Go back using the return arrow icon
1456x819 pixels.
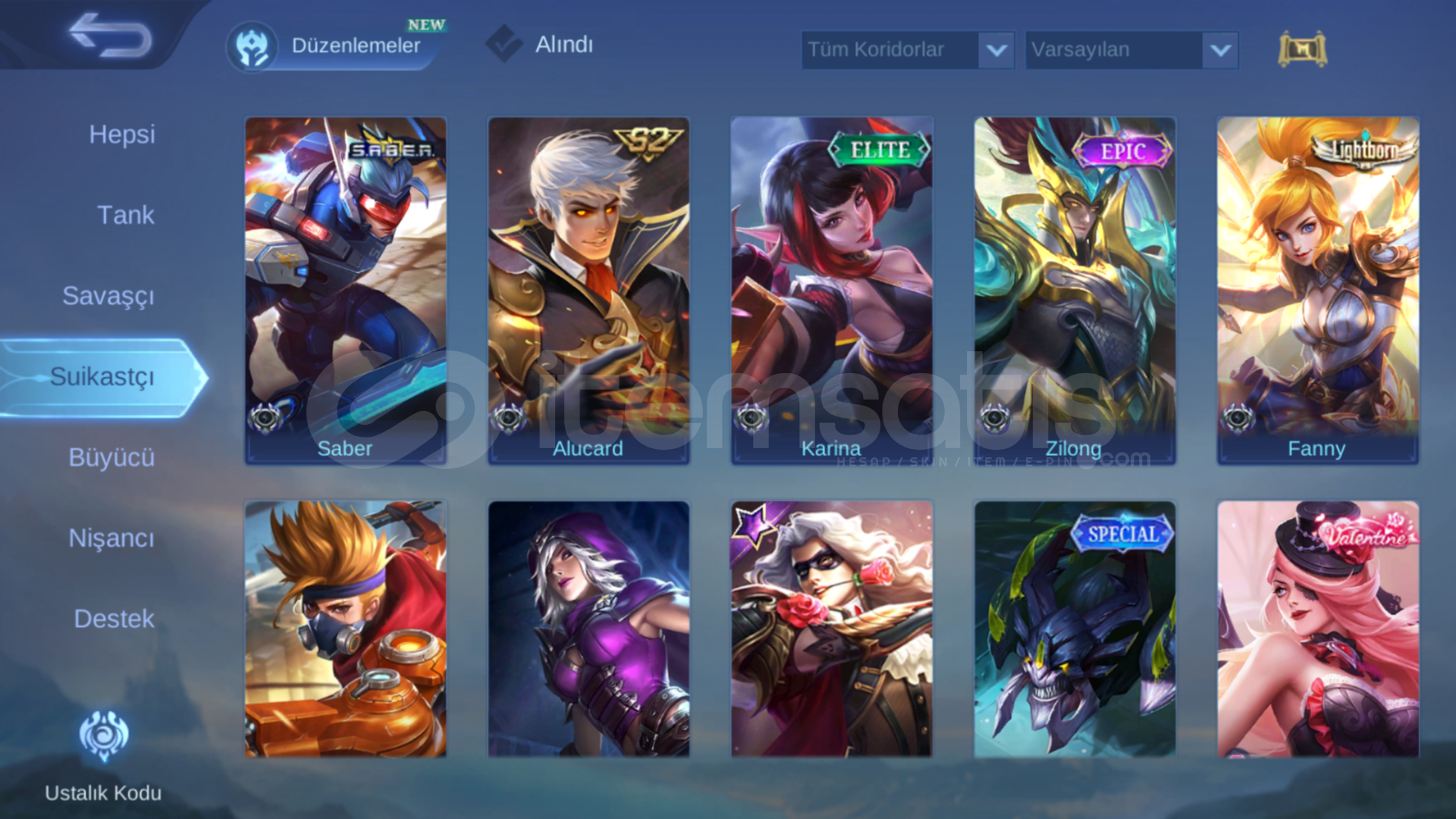pos(110,35)
